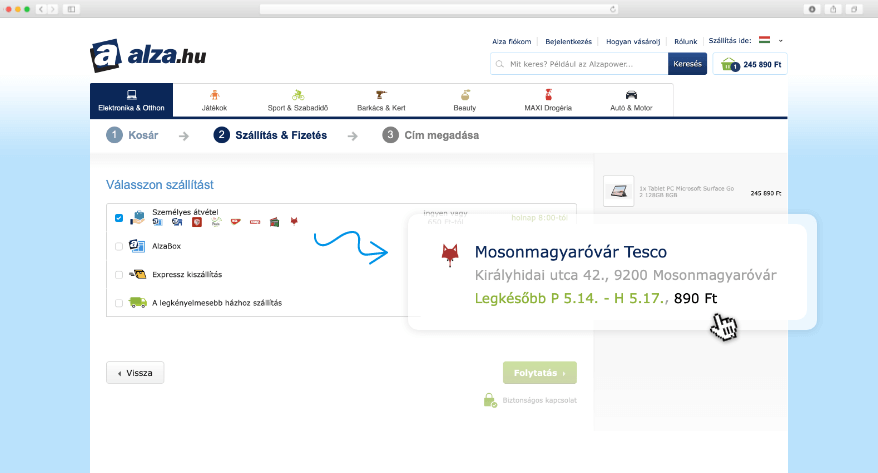Open the Elektronika & Otthon category
This screenshot has width=878, height=473.
[x=132, y=100]
